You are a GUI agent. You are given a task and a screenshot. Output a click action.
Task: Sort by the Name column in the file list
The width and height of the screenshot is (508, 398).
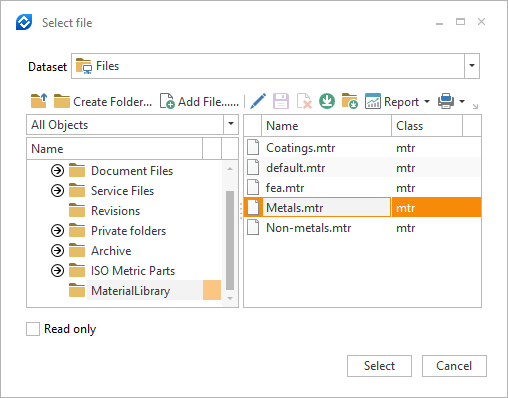pyautogui.click(x=326, y=126)
